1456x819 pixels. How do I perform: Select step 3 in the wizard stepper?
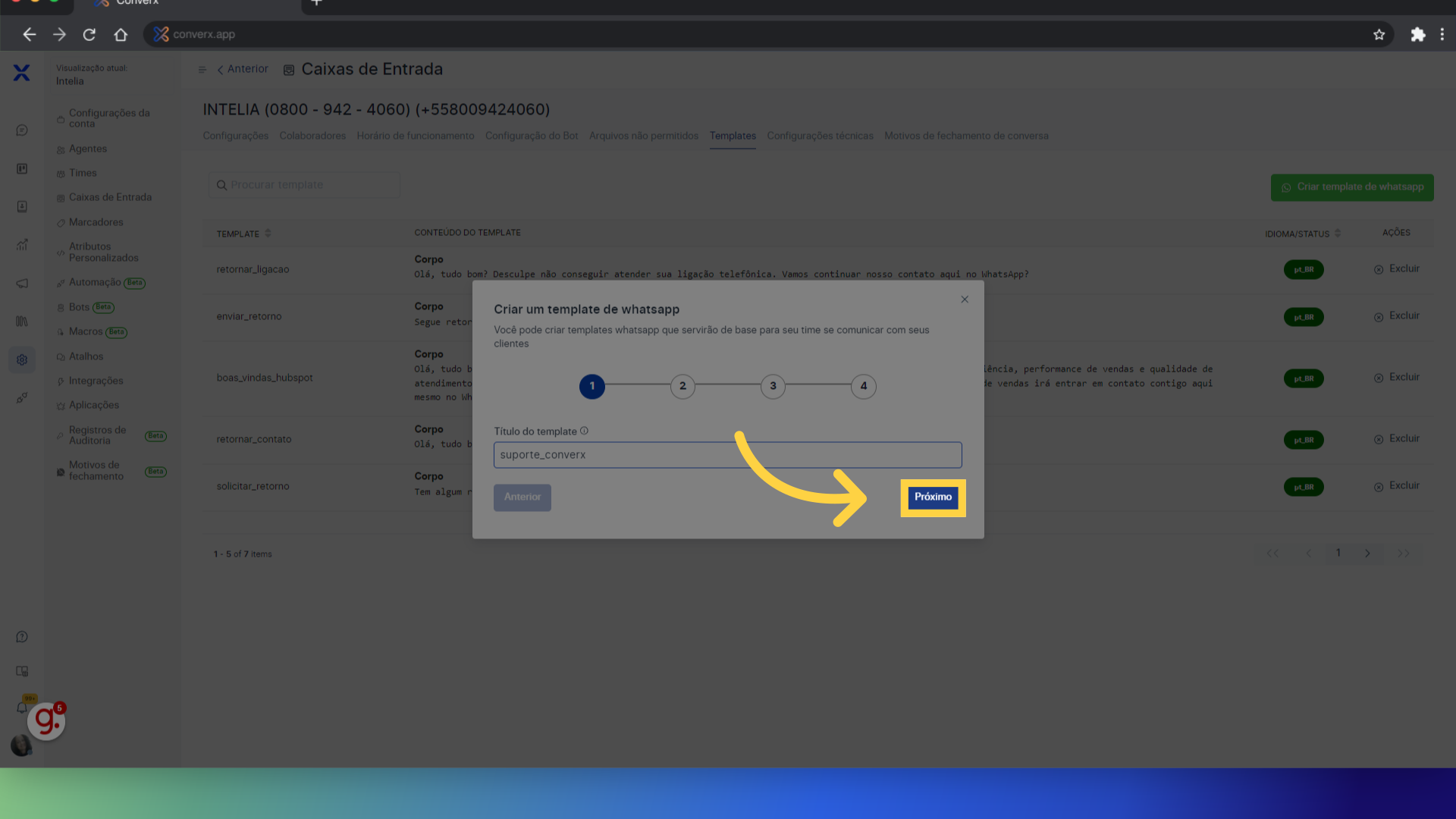[x=773, y=386]
